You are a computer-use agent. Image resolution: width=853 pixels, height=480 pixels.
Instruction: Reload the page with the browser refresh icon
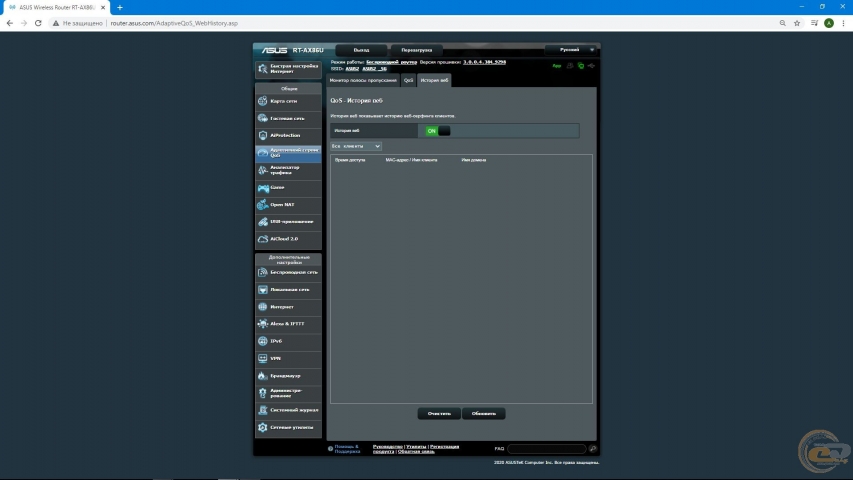(38, 23)
